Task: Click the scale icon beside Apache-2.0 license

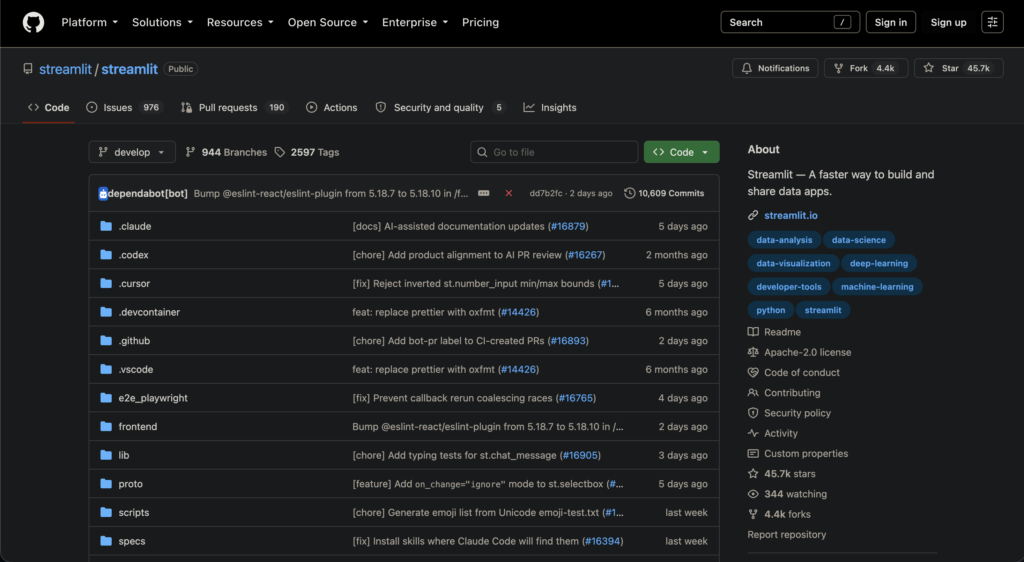Action: pos(753,352)
